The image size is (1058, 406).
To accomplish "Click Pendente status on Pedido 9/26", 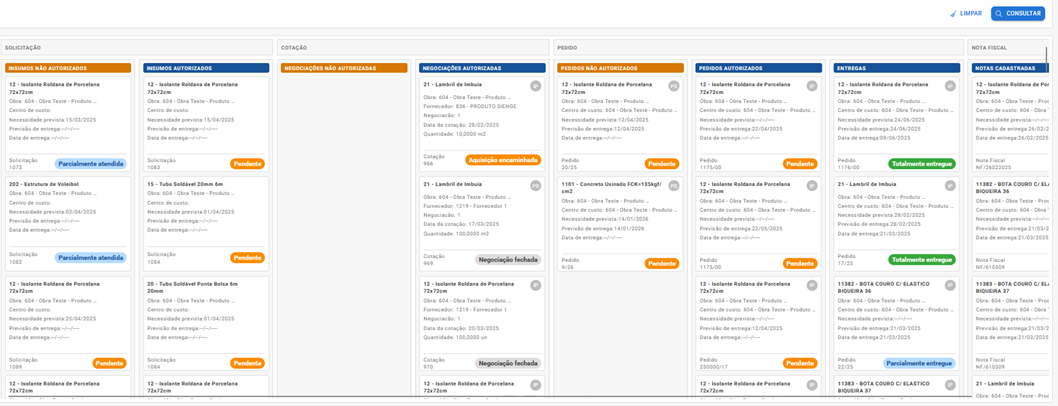I will tap(662, 263).
